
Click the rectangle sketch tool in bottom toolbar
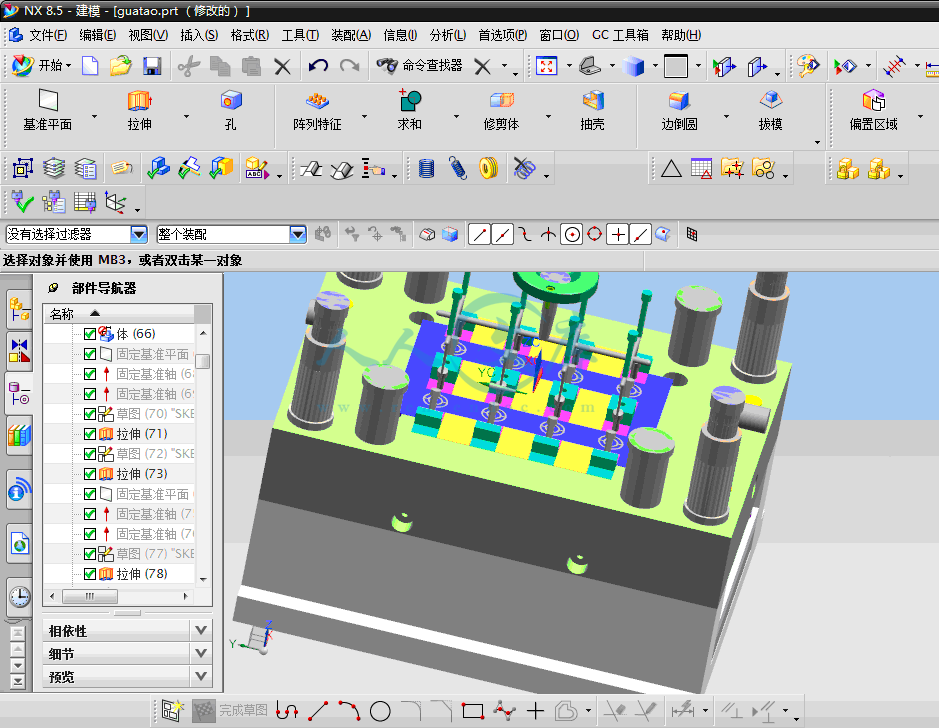[472, 711]
